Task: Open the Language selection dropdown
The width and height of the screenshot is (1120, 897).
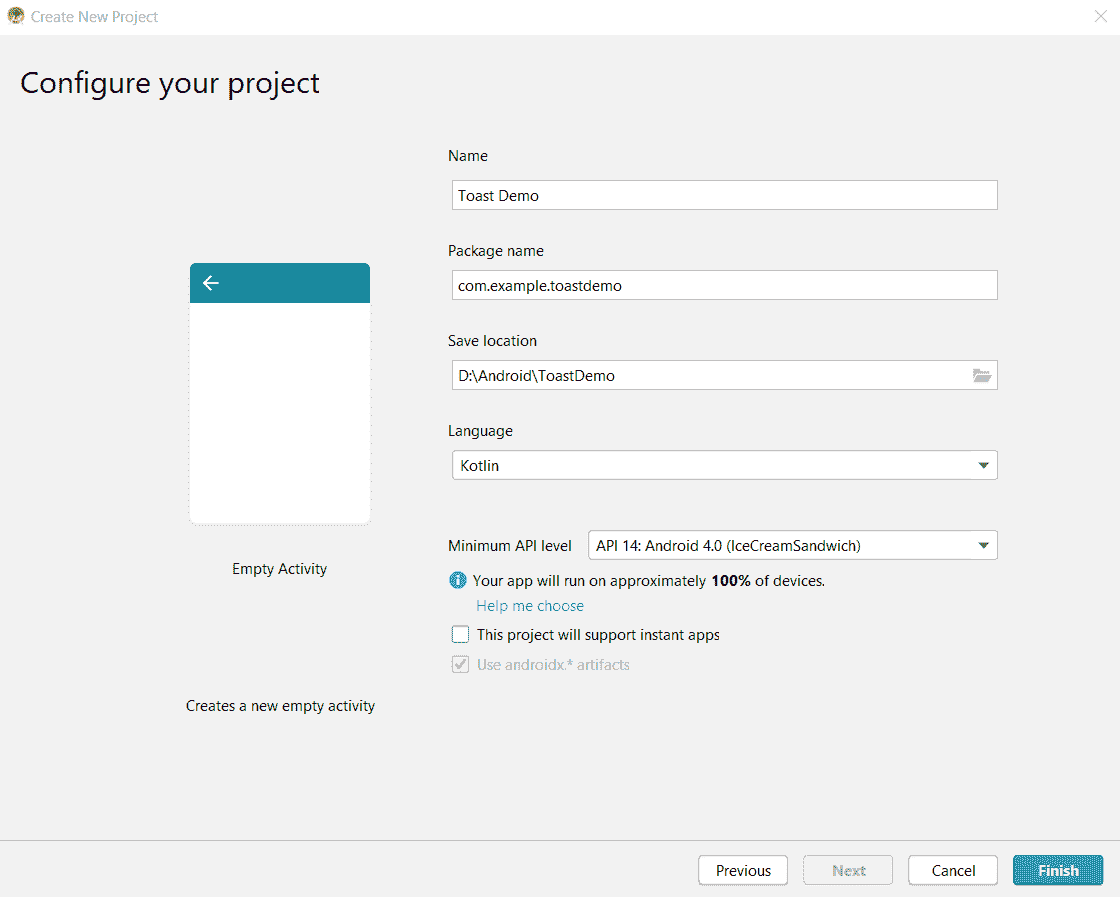Action: point(724,465)
